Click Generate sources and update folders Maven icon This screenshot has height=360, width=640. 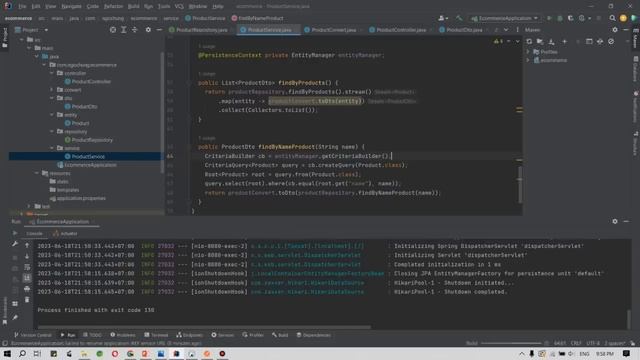click(540, 42)
